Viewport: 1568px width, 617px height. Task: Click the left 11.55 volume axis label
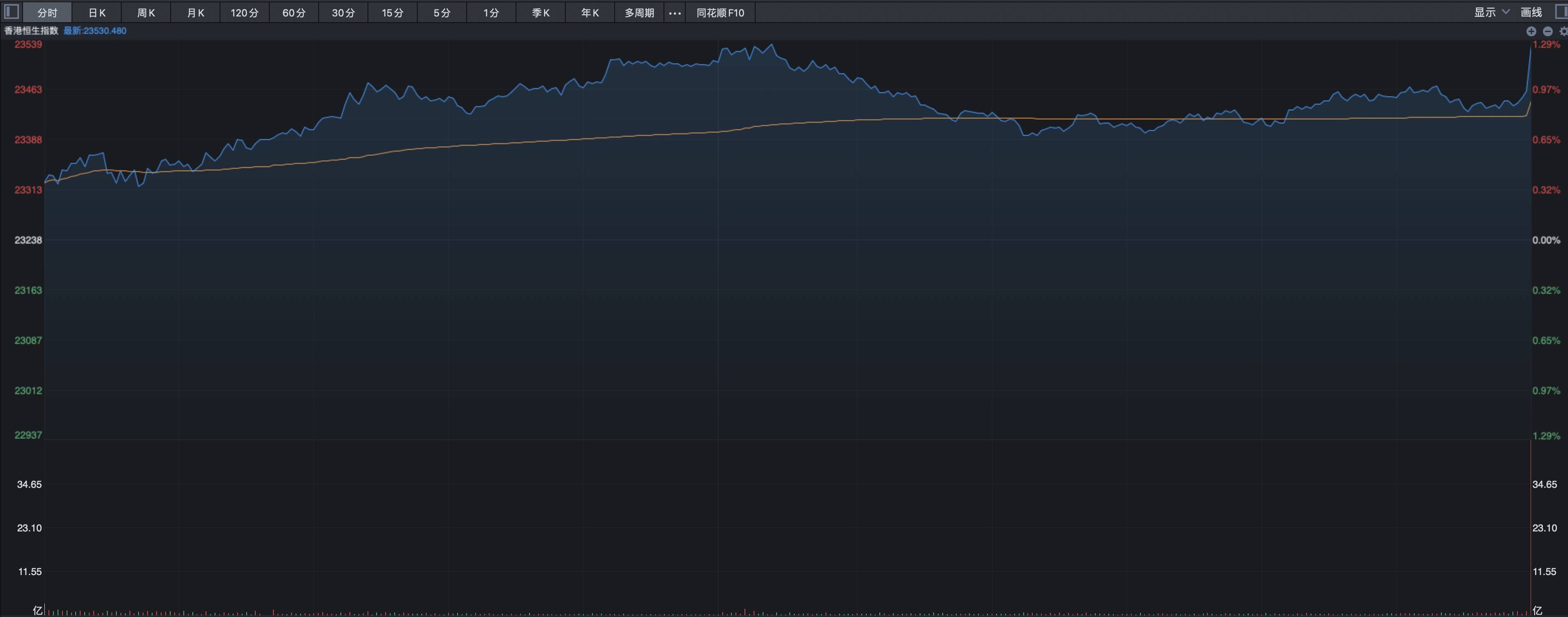(30, 571)
